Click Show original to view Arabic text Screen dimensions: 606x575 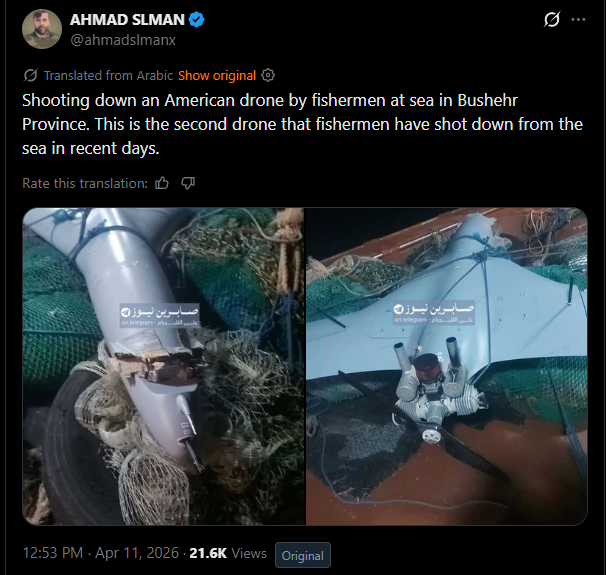[x=217, y=75]
